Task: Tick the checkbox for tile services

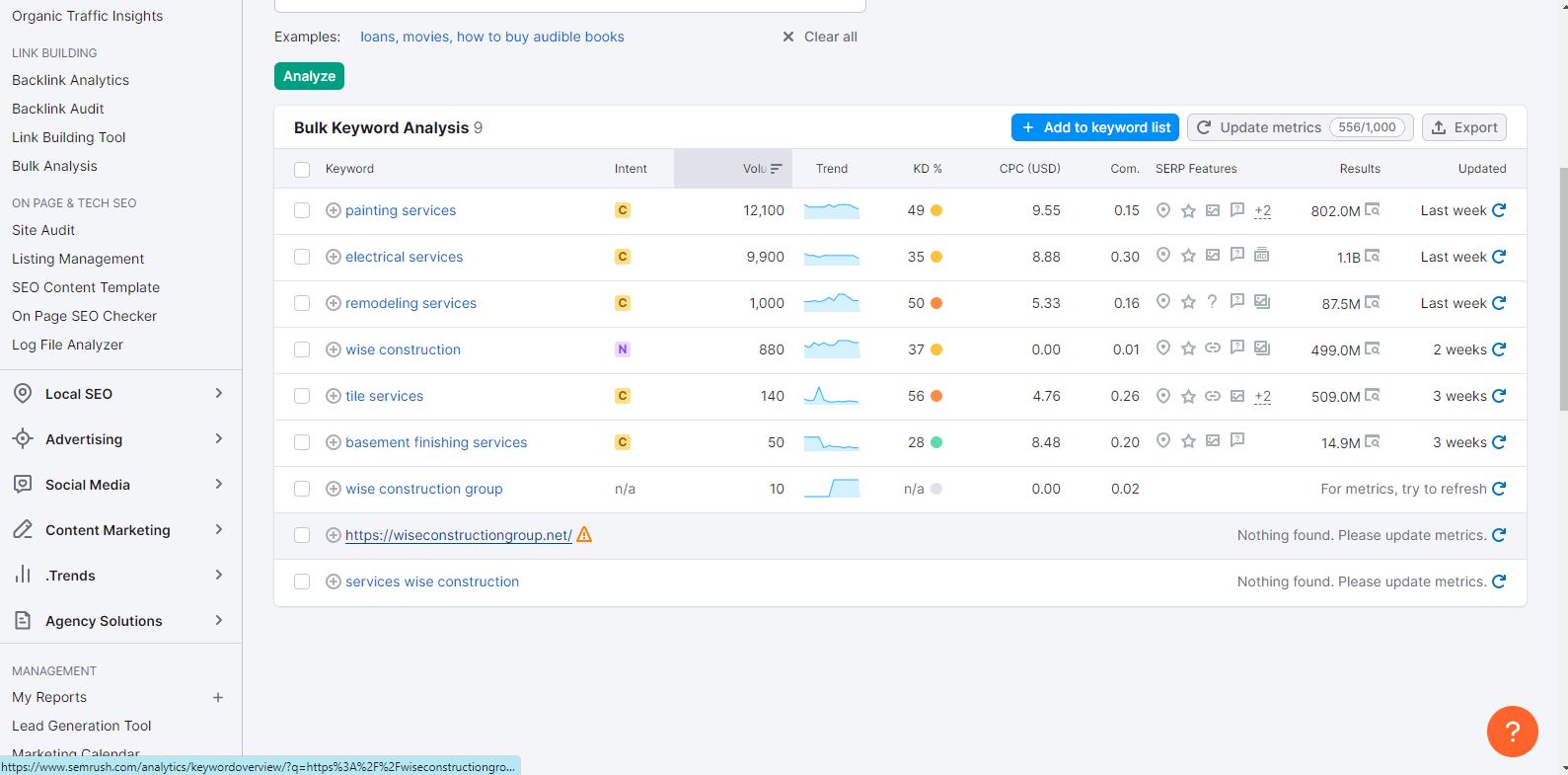Action: pyautogui.click(x=302, y=396)
